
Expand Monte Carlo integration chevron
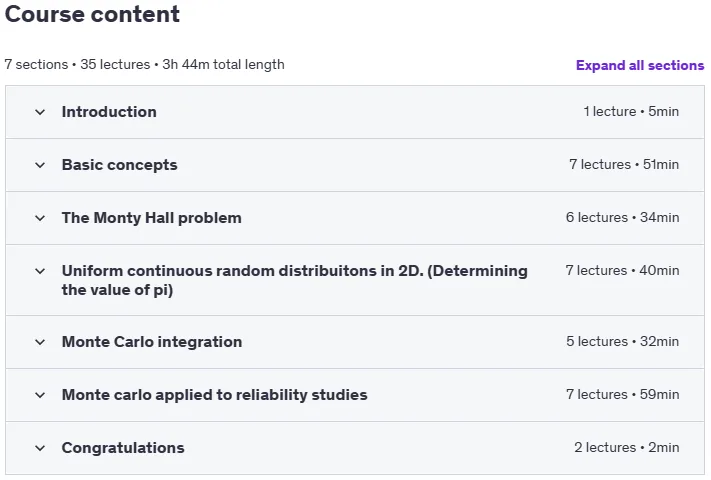[40, 342]
